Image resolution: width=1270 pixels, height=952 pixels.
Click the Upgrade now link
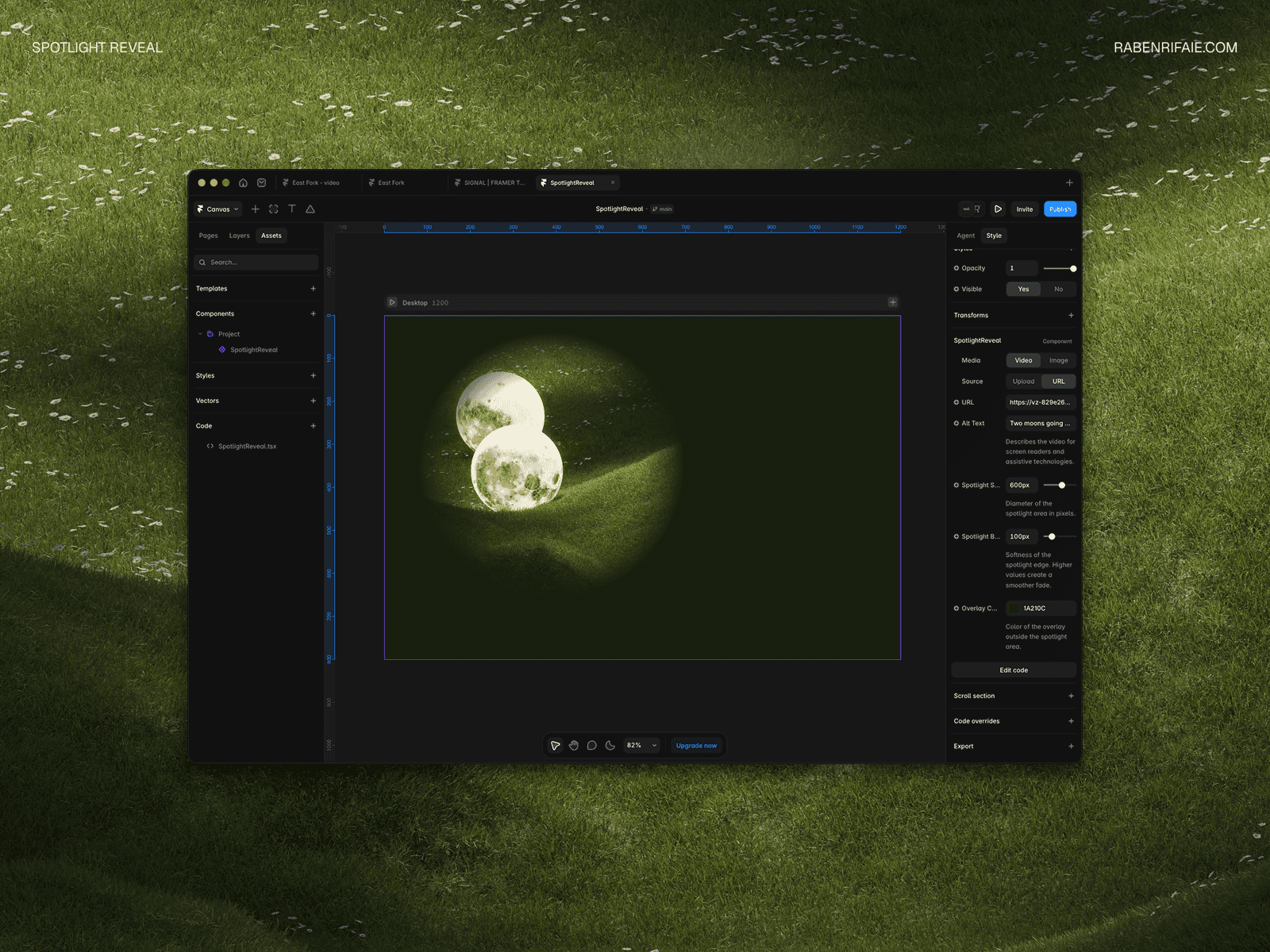[696, 746]
